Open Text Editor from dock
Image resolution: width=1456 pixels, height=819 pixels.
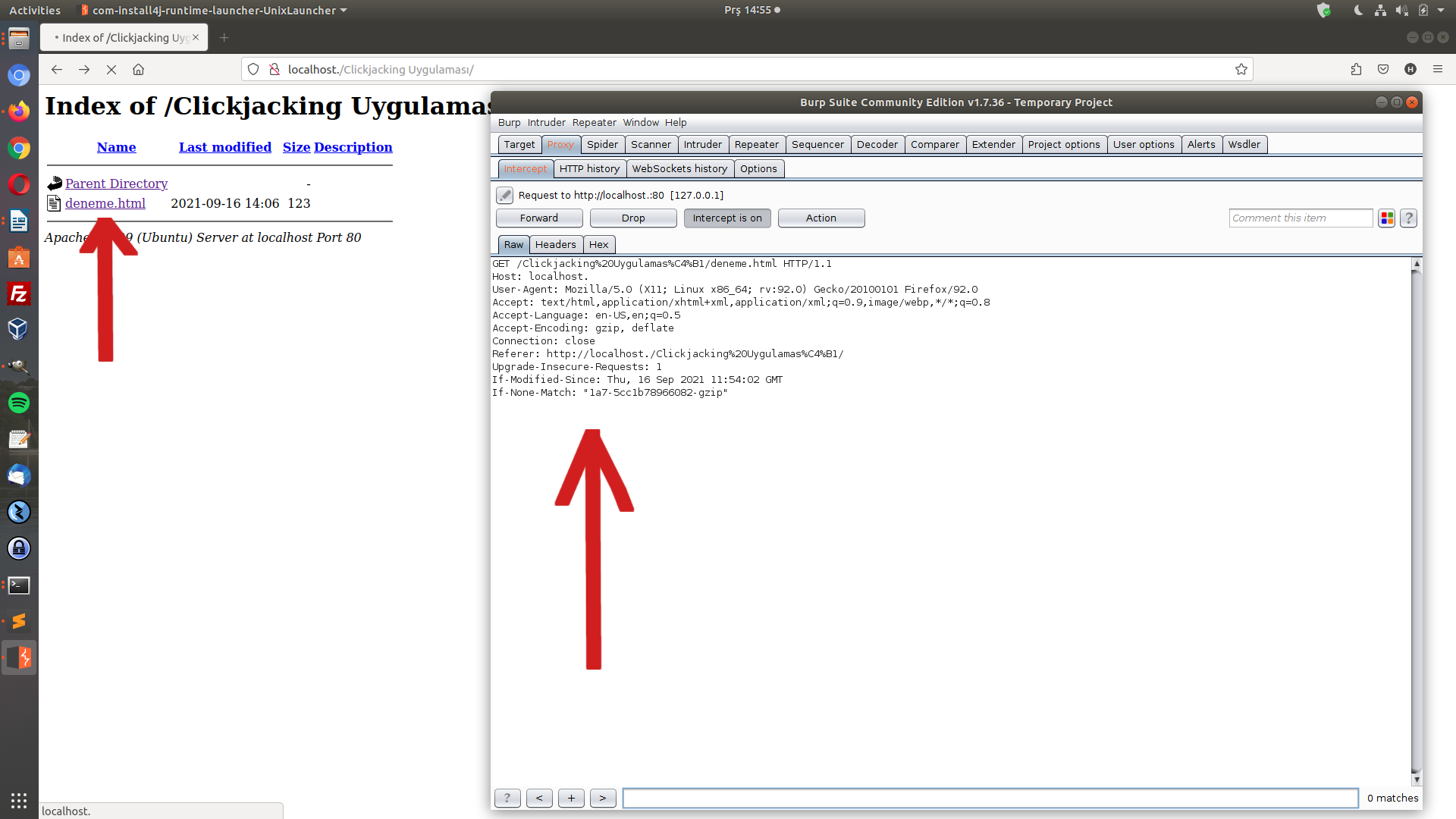[x=19, y=439]
